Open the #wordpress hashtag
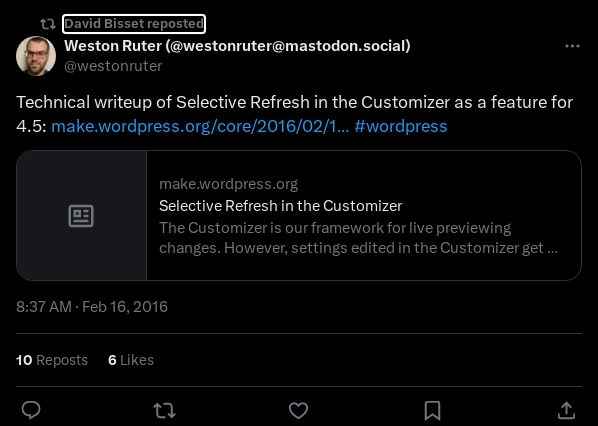The width and height of the screenshot is (598, 426). [x=400, y=126]
